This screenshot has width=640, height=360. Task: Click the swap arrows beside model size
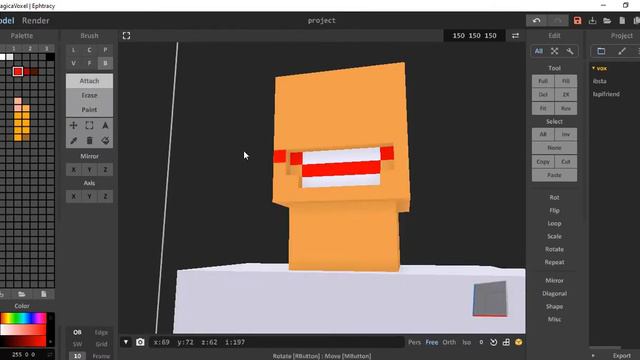point(516,36)
